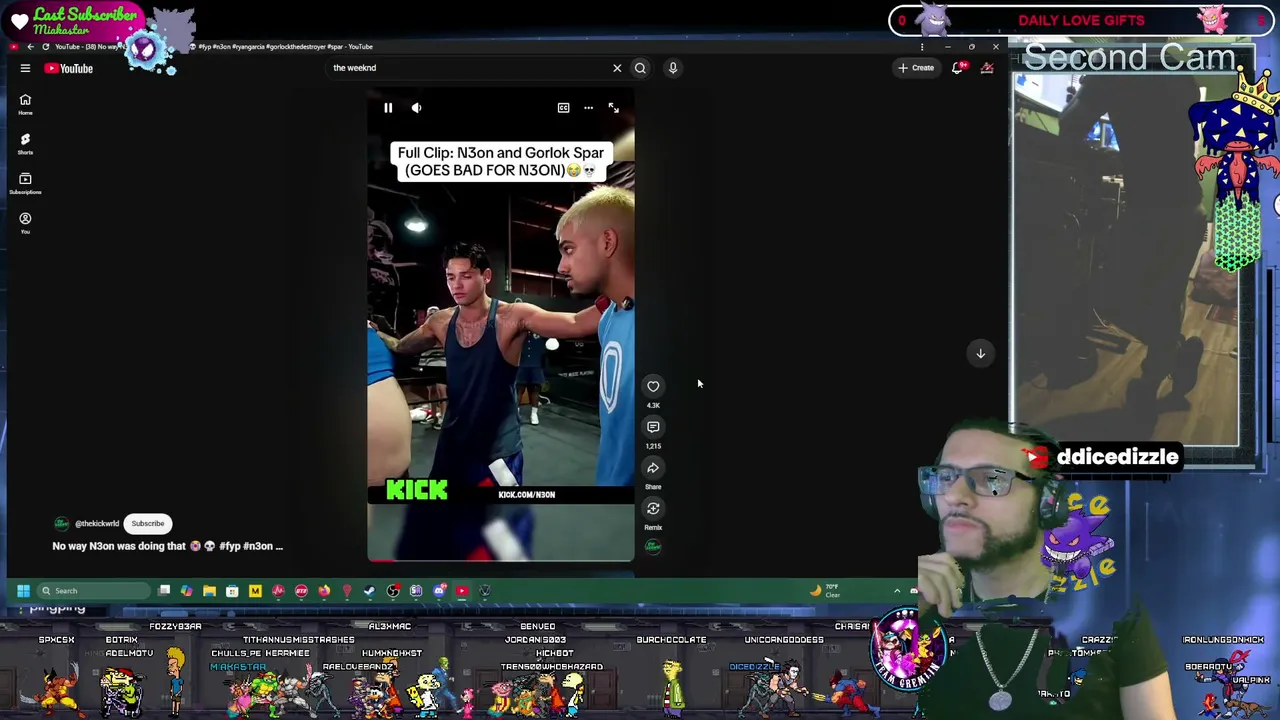Screen dimensions: 1280x720
Task: Go to the next Short with down arrow
Action: pyautogui.click(x=980, y=353)
